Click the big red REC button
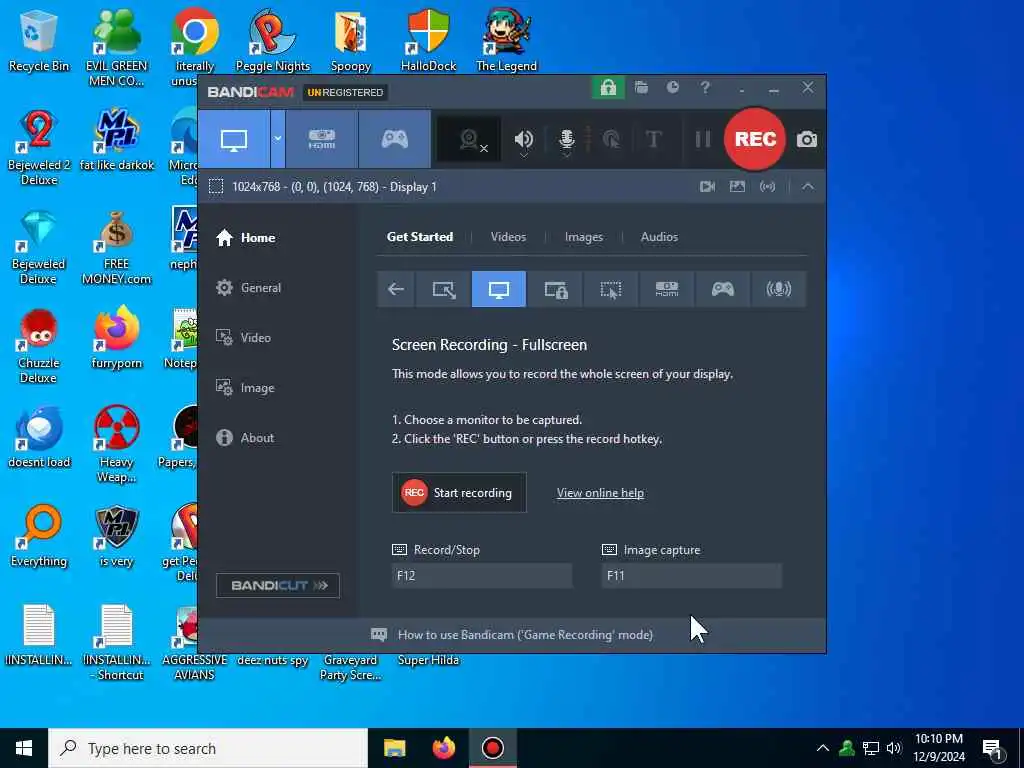1024x768 pixels. [x=755, y=139]
